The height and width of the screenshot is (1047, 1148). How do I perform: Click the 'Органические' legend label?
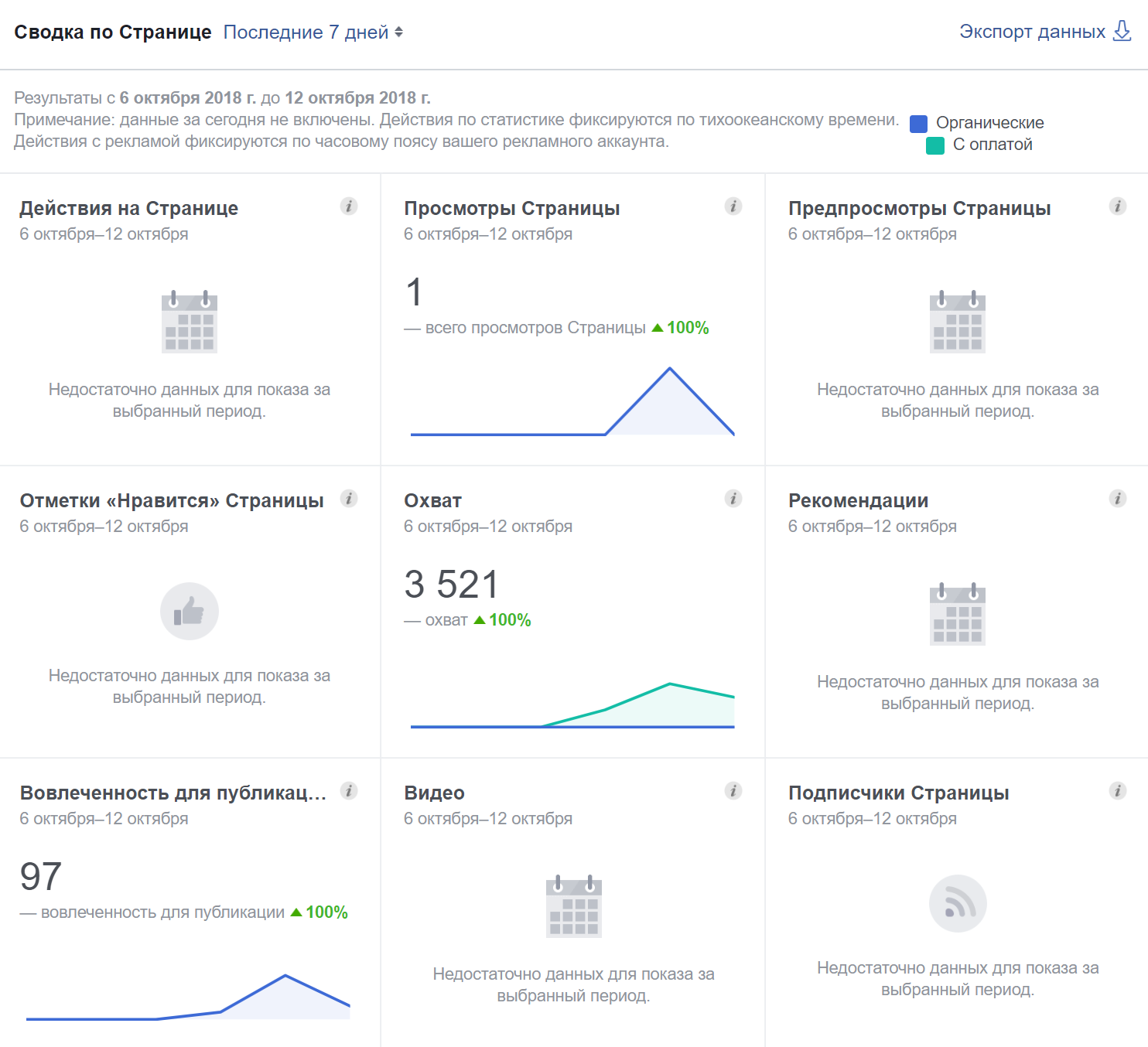[990, 123]
